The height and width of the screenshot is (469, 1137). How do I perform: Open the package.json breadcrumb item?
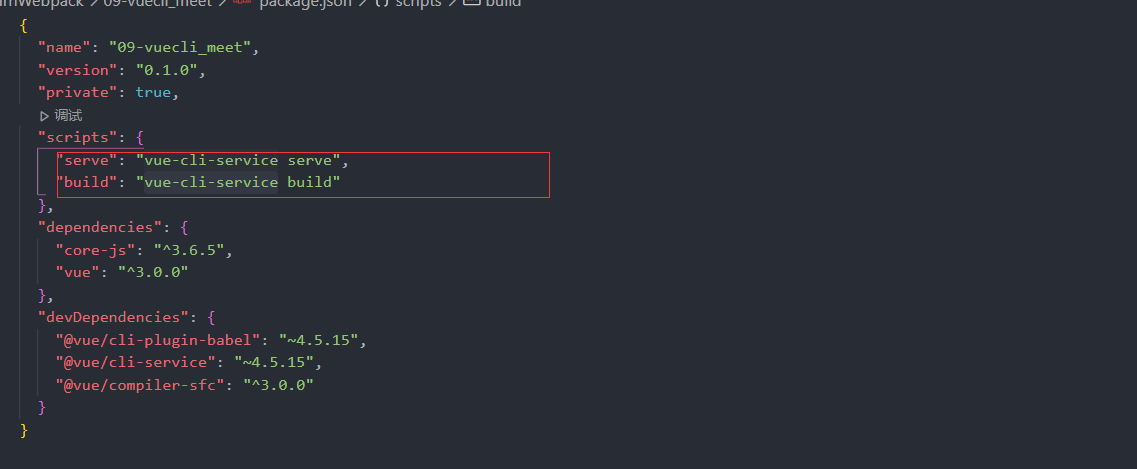point(306,3)
